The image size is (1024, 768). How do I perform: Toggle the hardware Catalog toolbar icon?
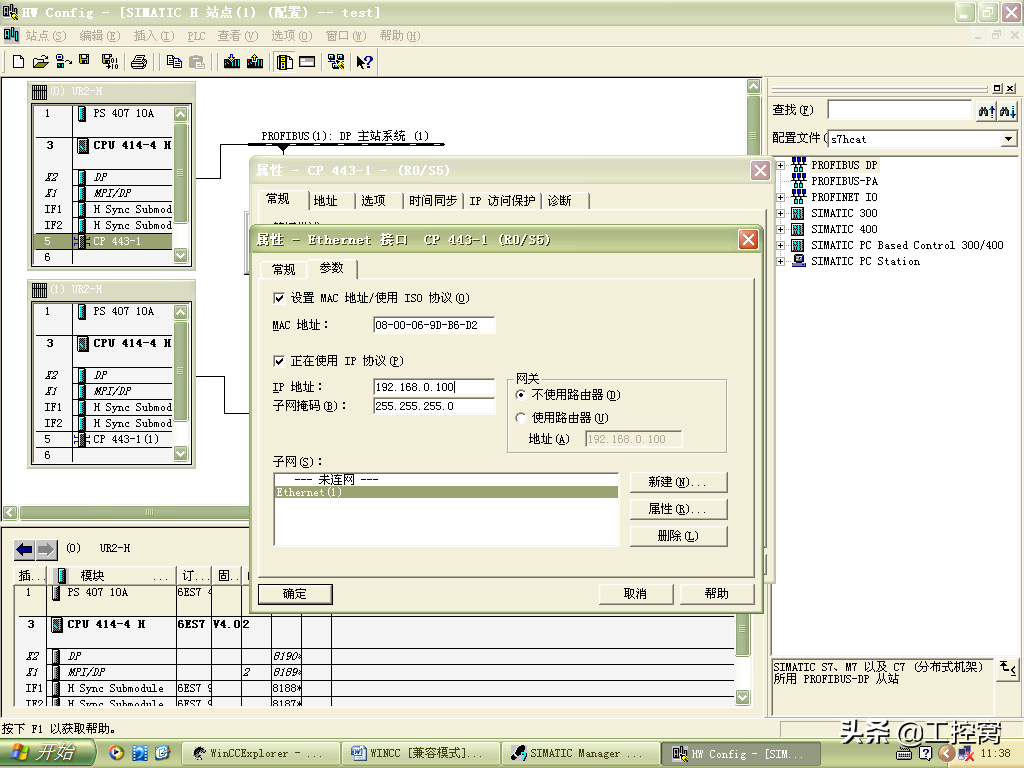click(285, 62)
